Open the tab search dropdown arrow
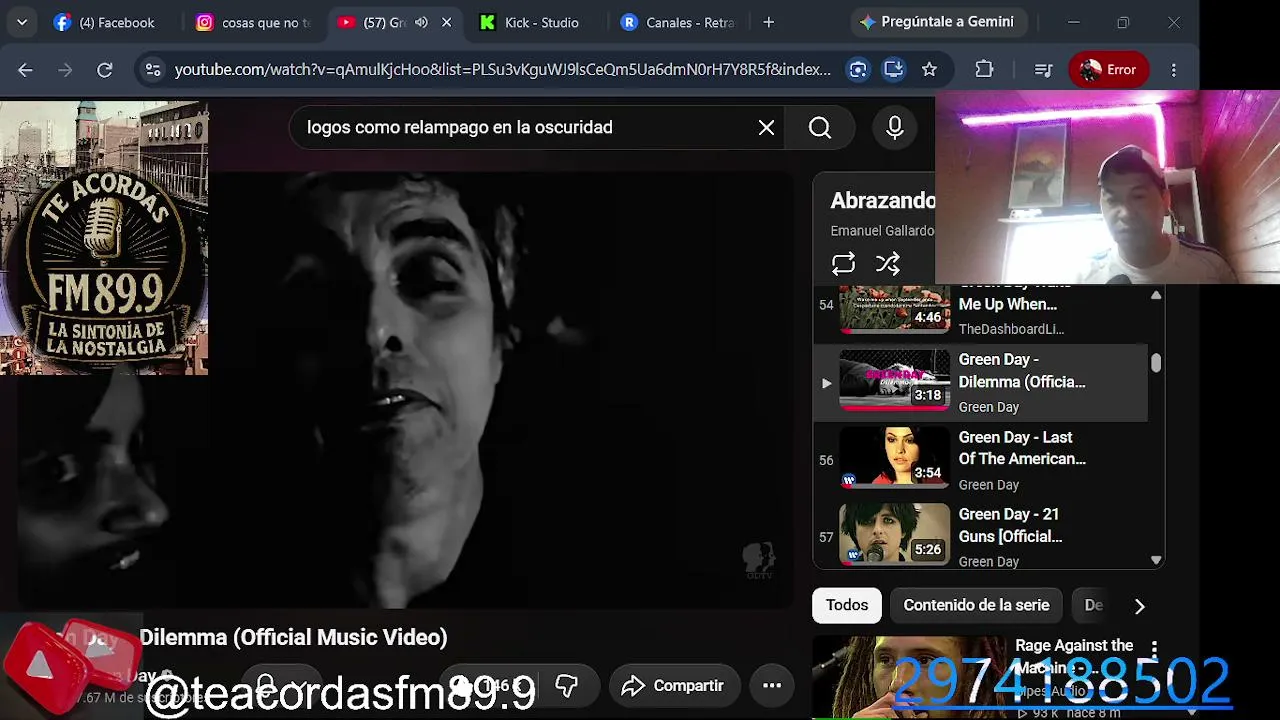The height and width of the screenshot is (720, 1280). (22, 22)
